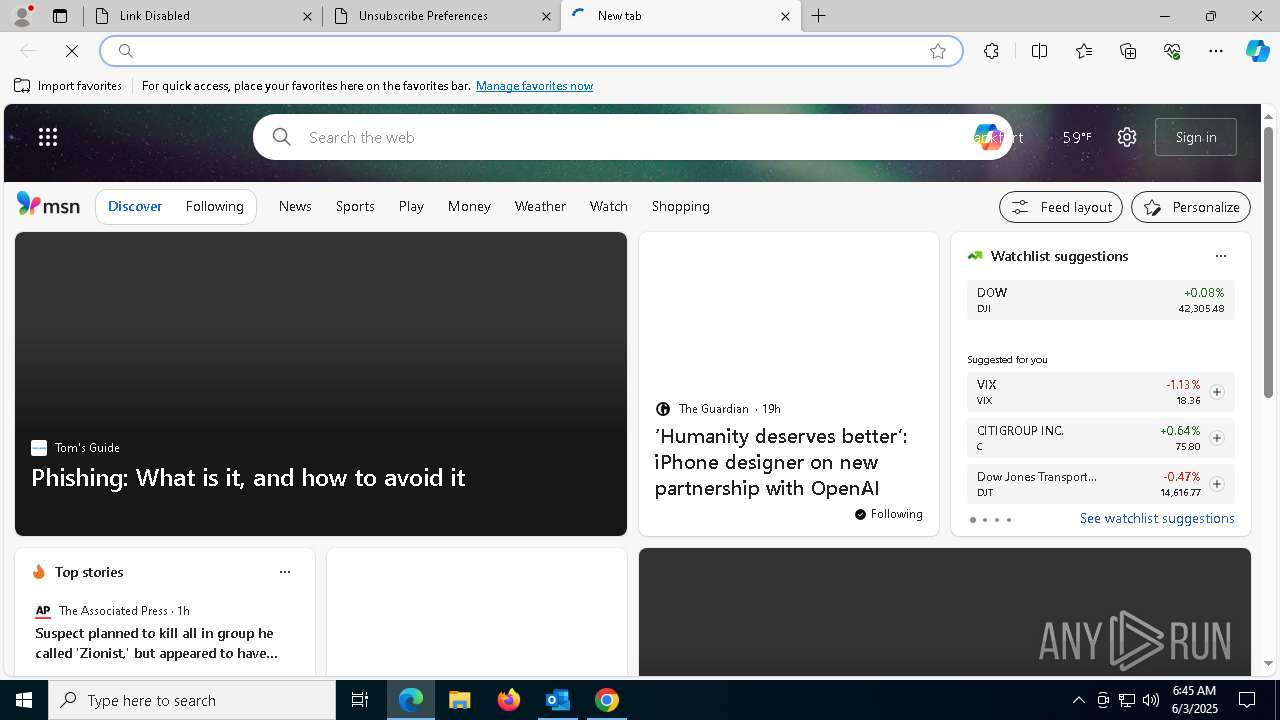This screenshot has height=720, width=1280.
Task: Open Extensions puzzle icon
Action: 991,51
